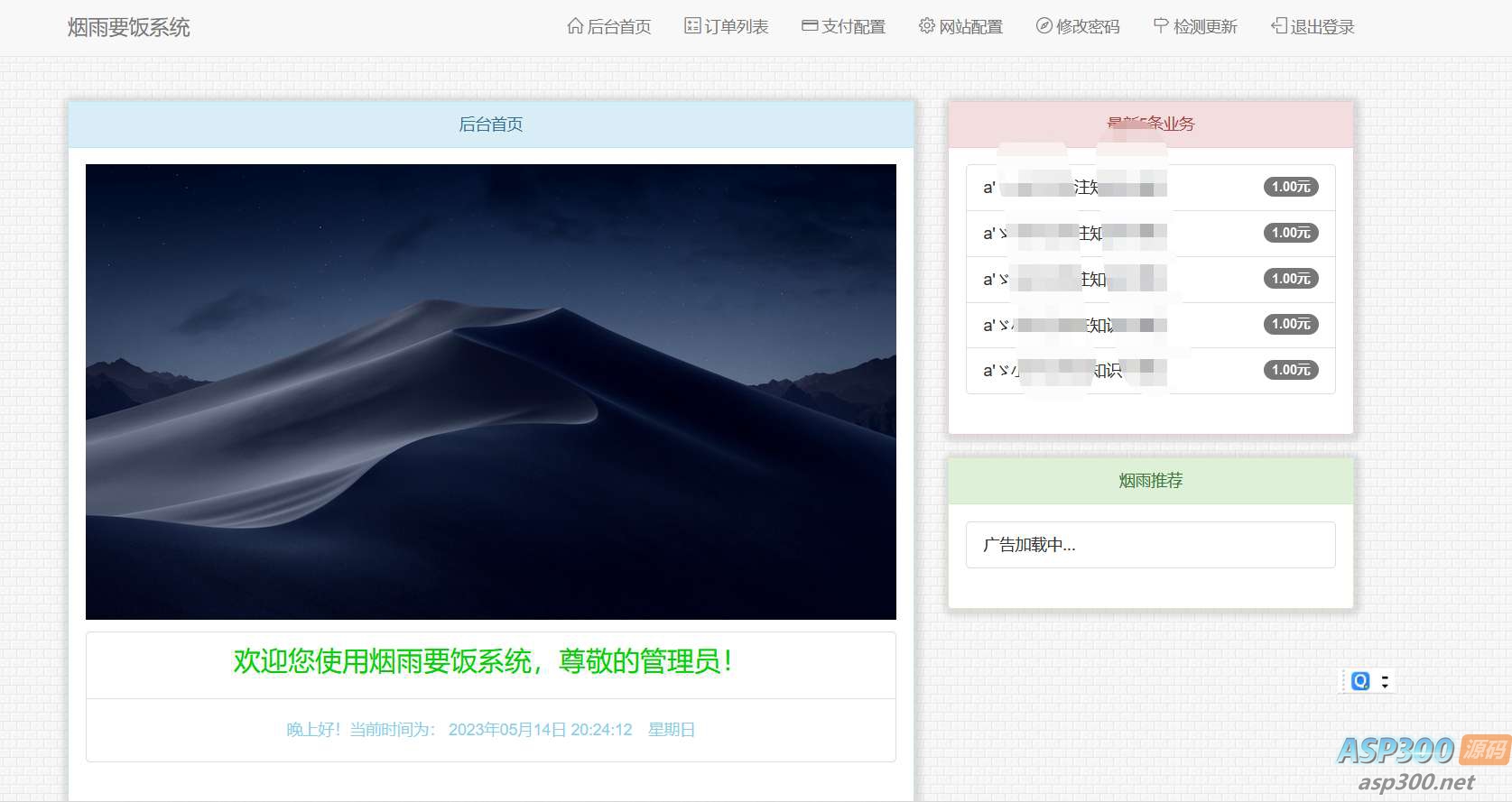
Task: Click the arrows next to the blue Q icon
Action: pyautogui.click(x=1385, y=682)
